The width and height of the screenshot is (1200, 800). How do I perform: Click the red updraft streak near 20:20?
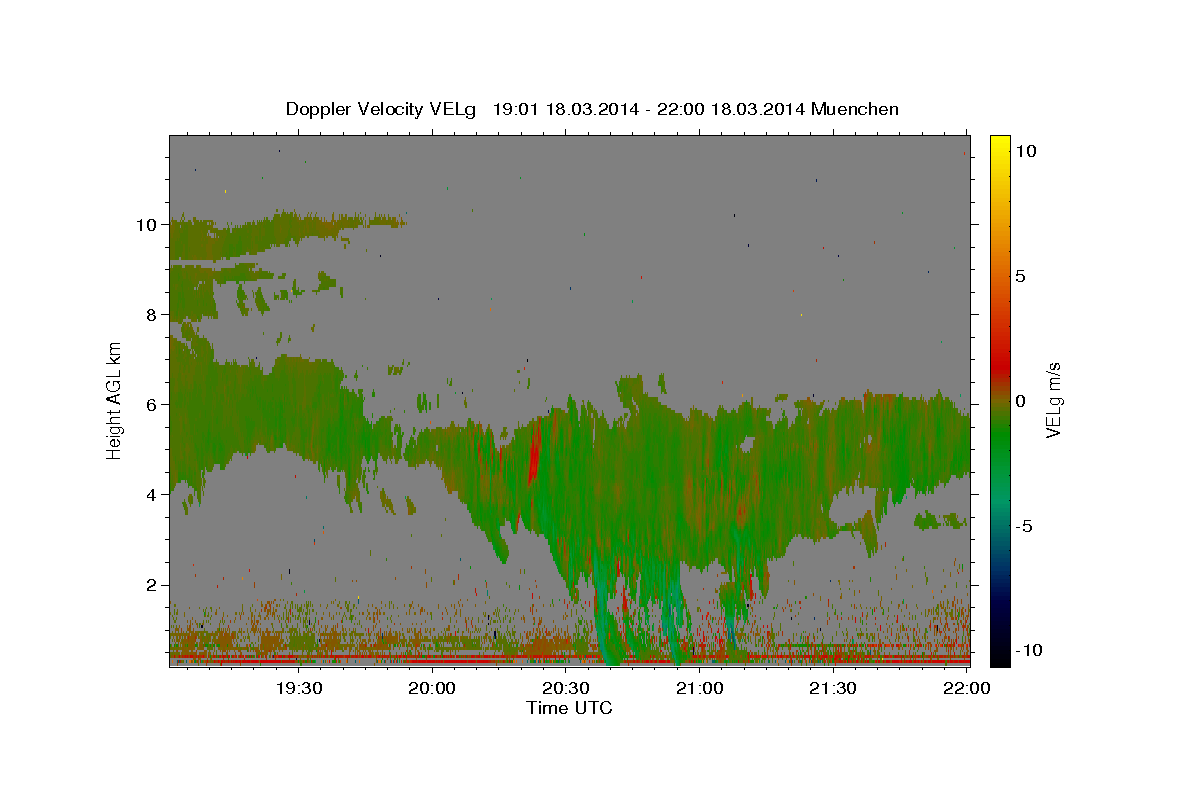pos(533,453)
